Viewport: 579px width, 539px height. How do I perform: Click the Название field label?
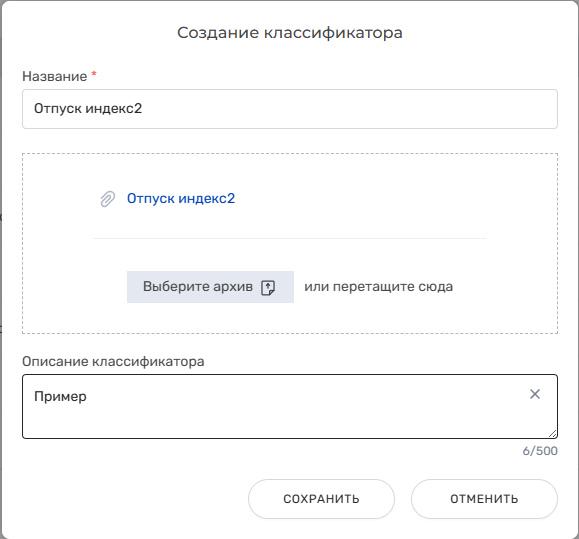55,76
